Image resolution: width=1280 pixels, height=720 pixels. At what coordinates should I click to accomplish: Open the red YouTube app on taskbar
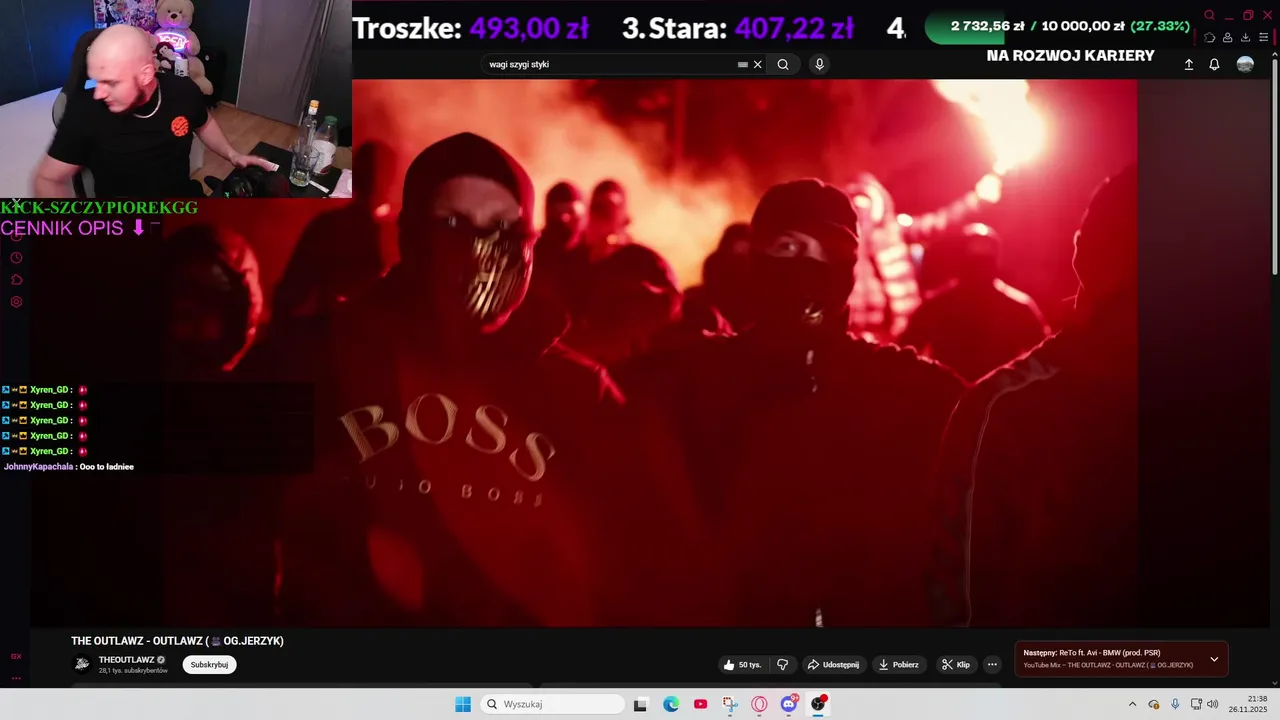click(700, 704)
